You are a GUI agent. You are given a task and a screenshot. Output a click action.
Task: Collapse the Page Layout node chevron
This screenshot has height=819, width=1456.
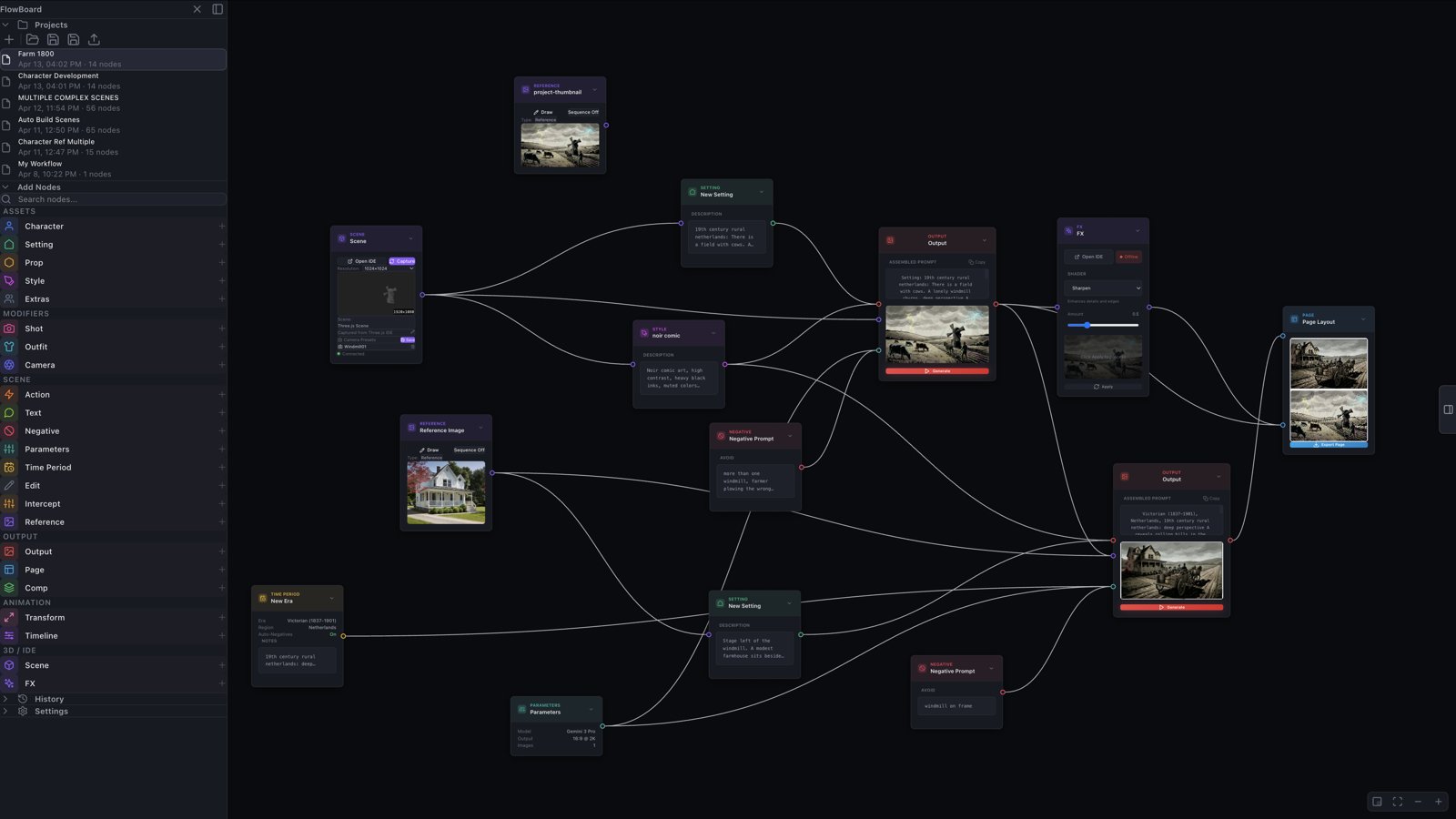tap(1363, 319)
